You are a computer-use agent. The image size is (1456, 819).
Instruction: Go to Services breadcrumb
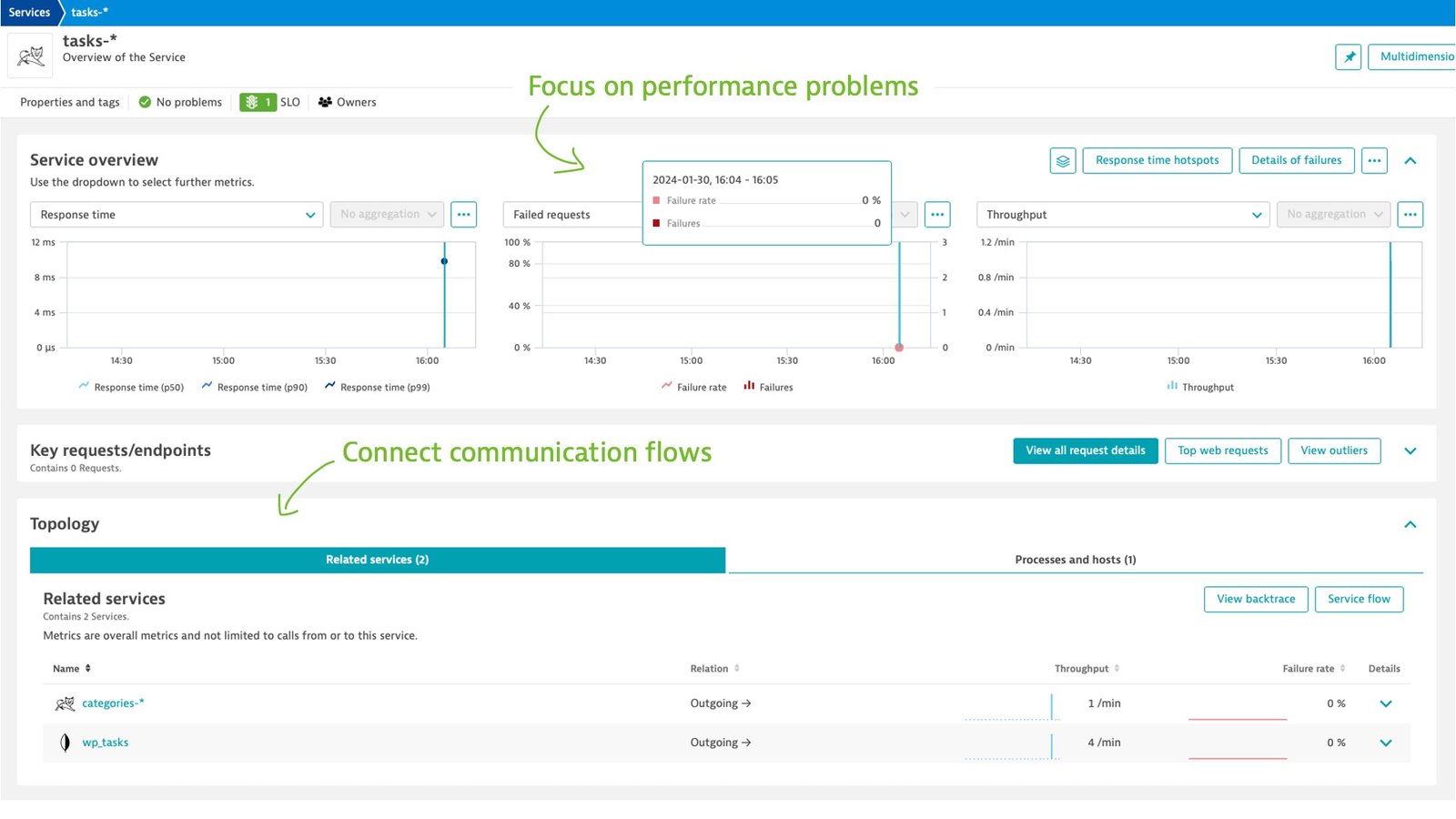29,13
